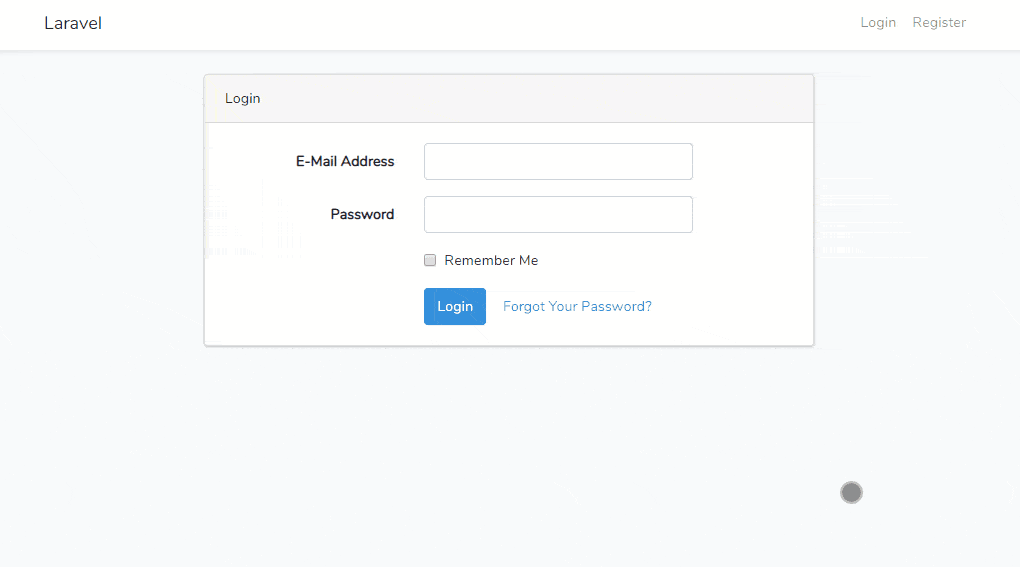
Task: Click inside the empty email text box
Action: point(558,161)
